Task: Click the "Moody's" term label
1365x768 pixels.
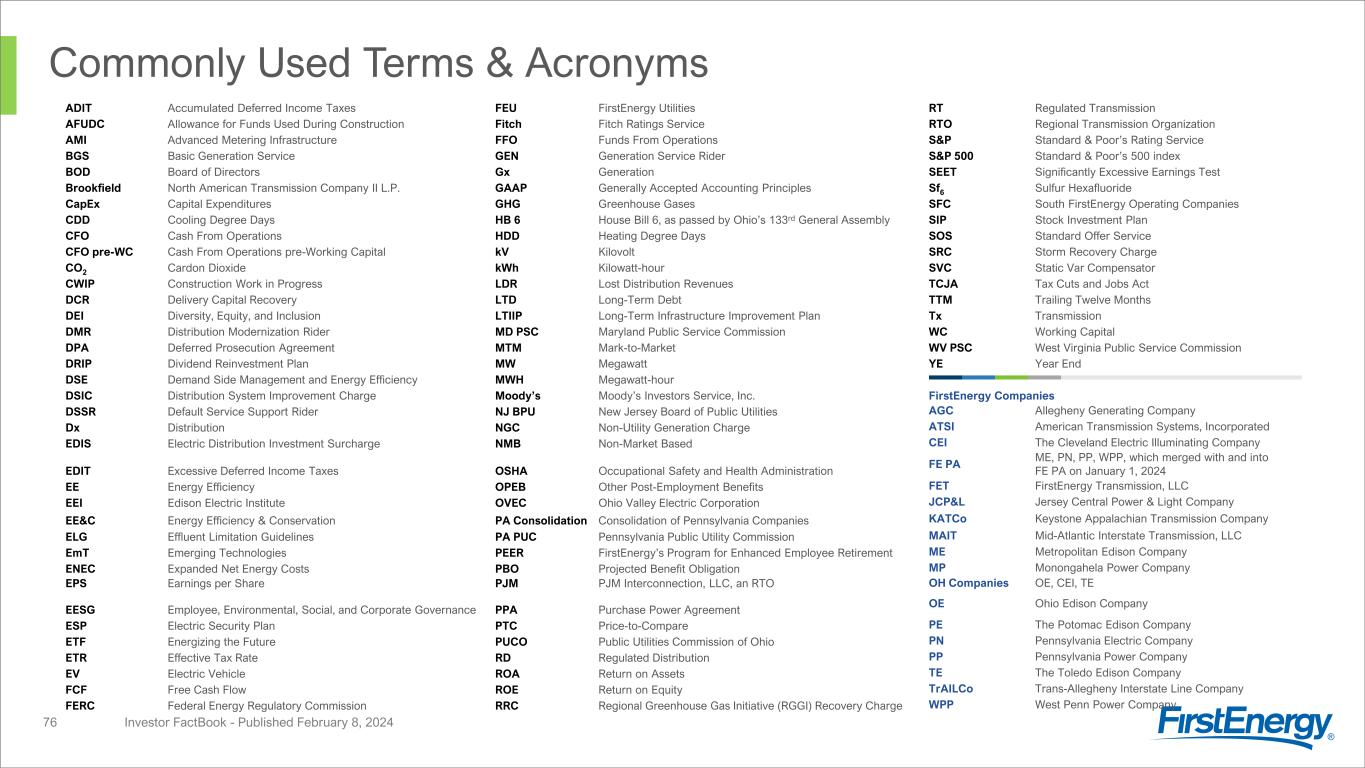Action: 518,396
